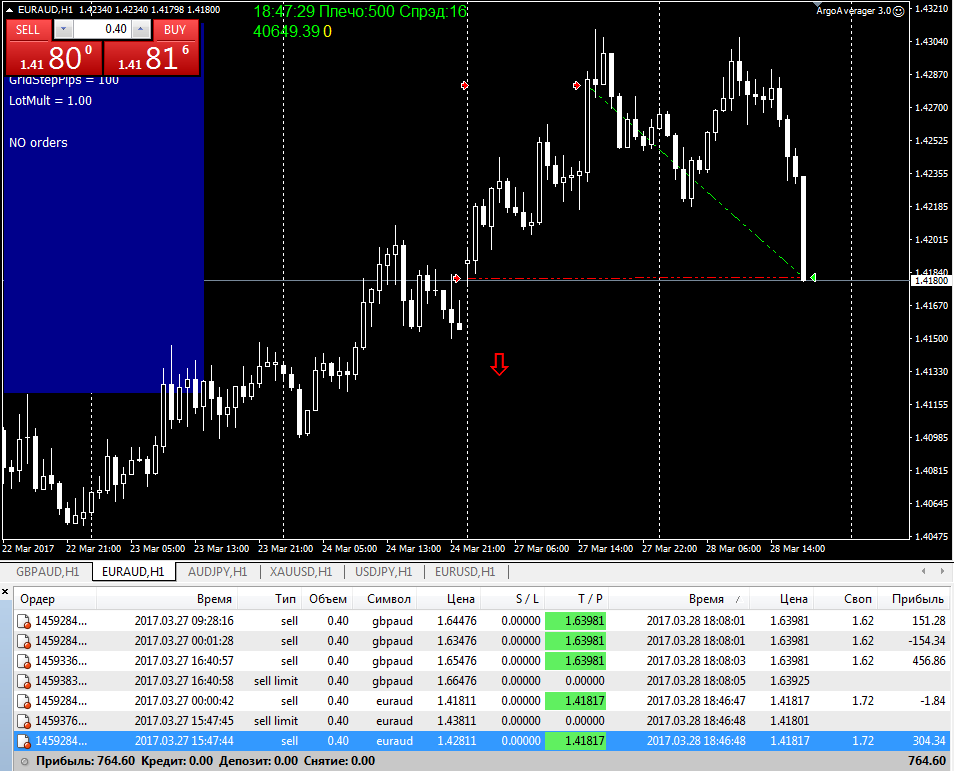Click the current price label 1.41800
Viewport: 954px width, 771px height.
931,281
